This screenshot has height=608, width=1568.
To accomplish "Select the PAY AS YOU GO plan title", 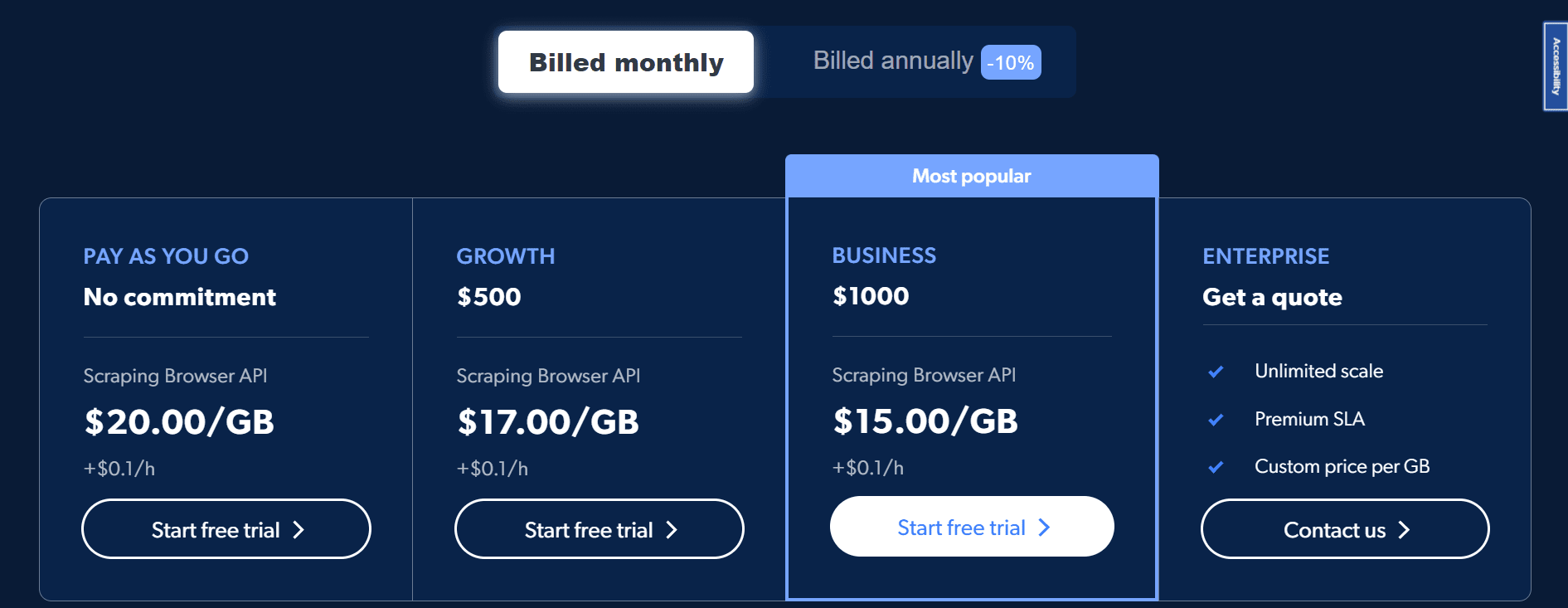I will pos(166,256).
